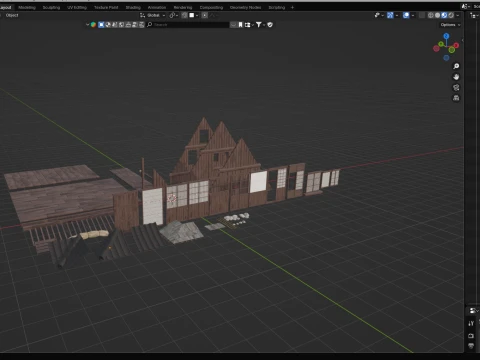Click the zoom magnifier viewport button

pyautogui.click(x=456, y=66)
